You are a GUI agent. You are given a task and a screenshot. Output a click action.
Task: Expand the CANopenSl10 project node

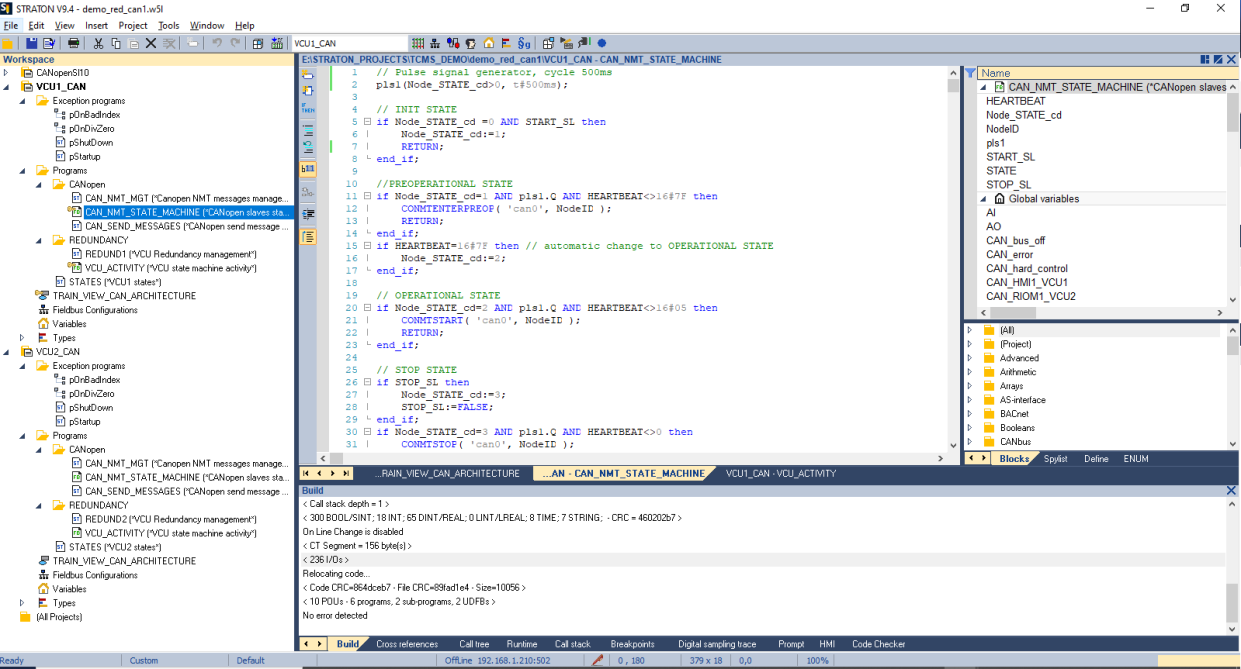tap(8, 73)
